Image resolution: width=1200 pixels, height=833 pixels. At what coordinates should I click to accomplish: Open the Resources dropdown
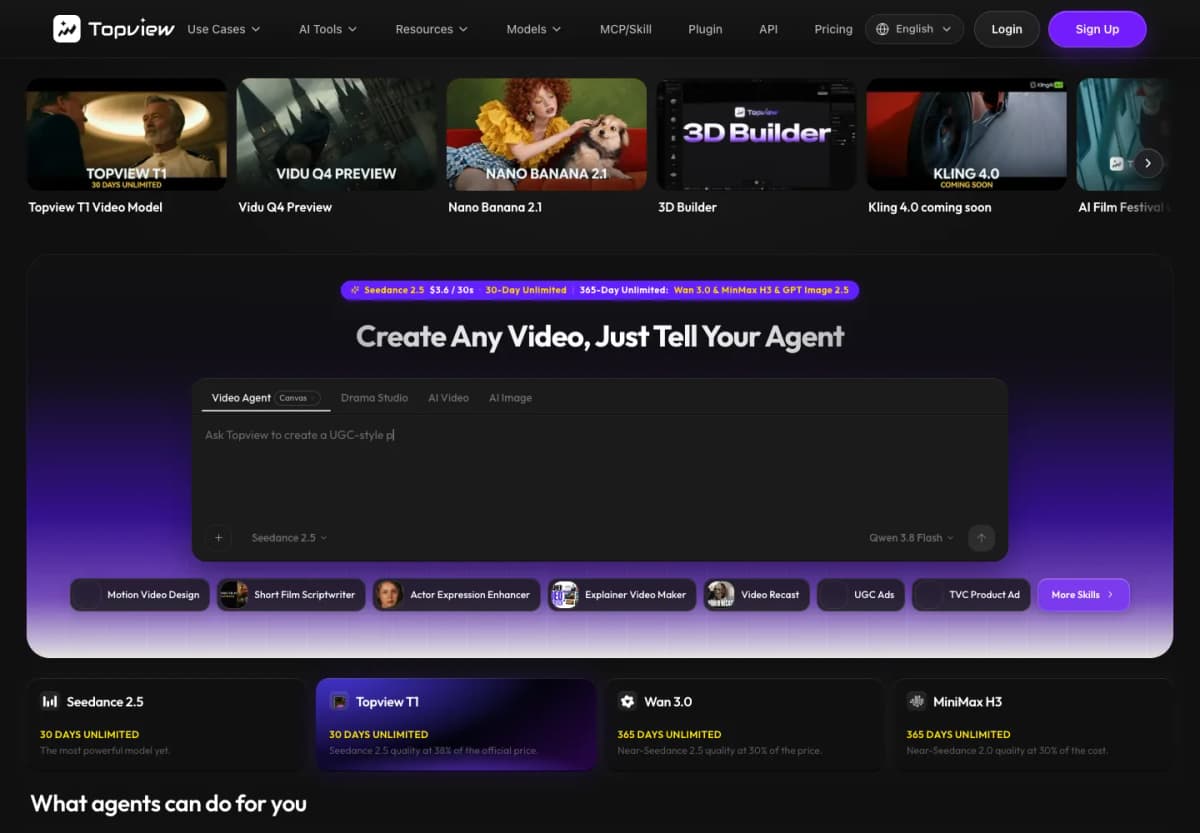[431, 29]
